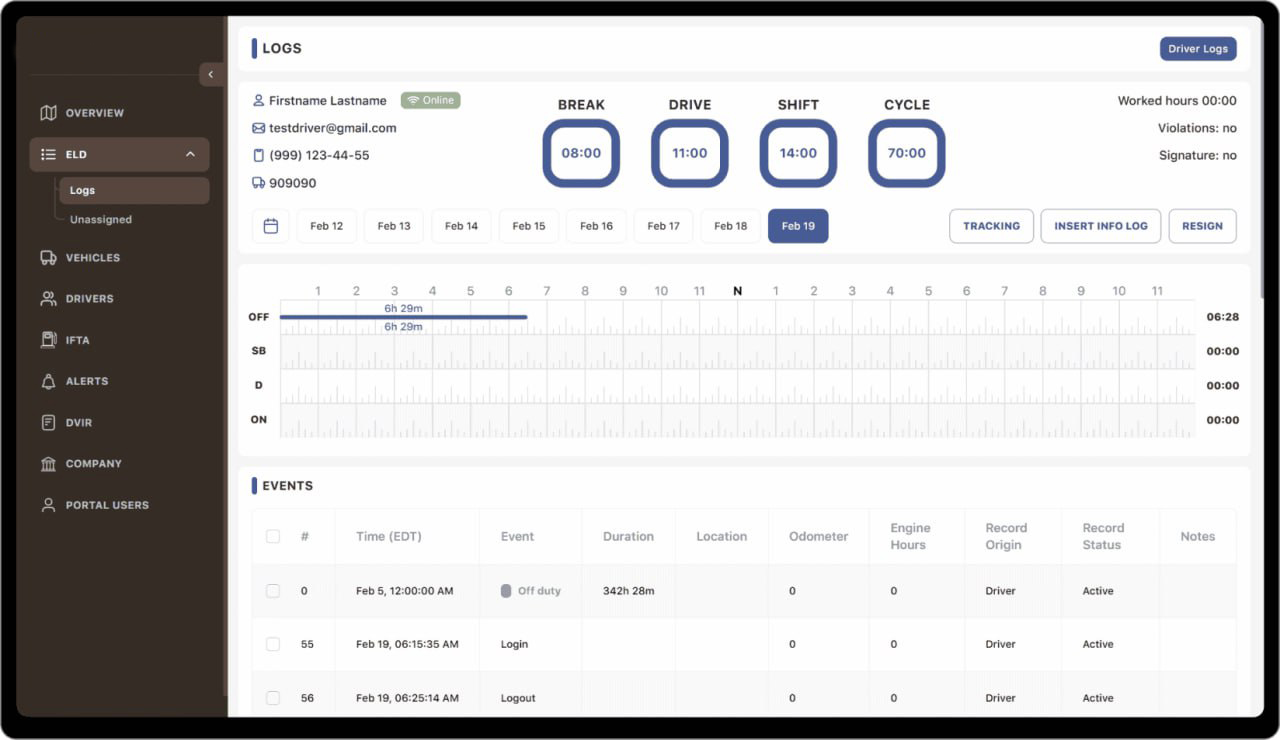The width and height of the screenshot is (1280, 740).
Task: Click the TRACKING button
Action: tap(991, 226)
